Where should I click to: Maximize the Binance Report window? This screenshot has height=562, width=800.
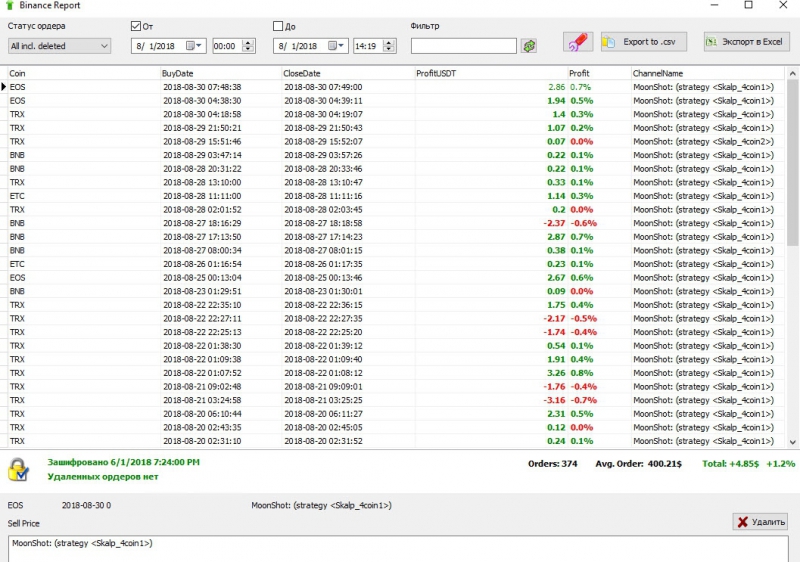pos(748,5)
